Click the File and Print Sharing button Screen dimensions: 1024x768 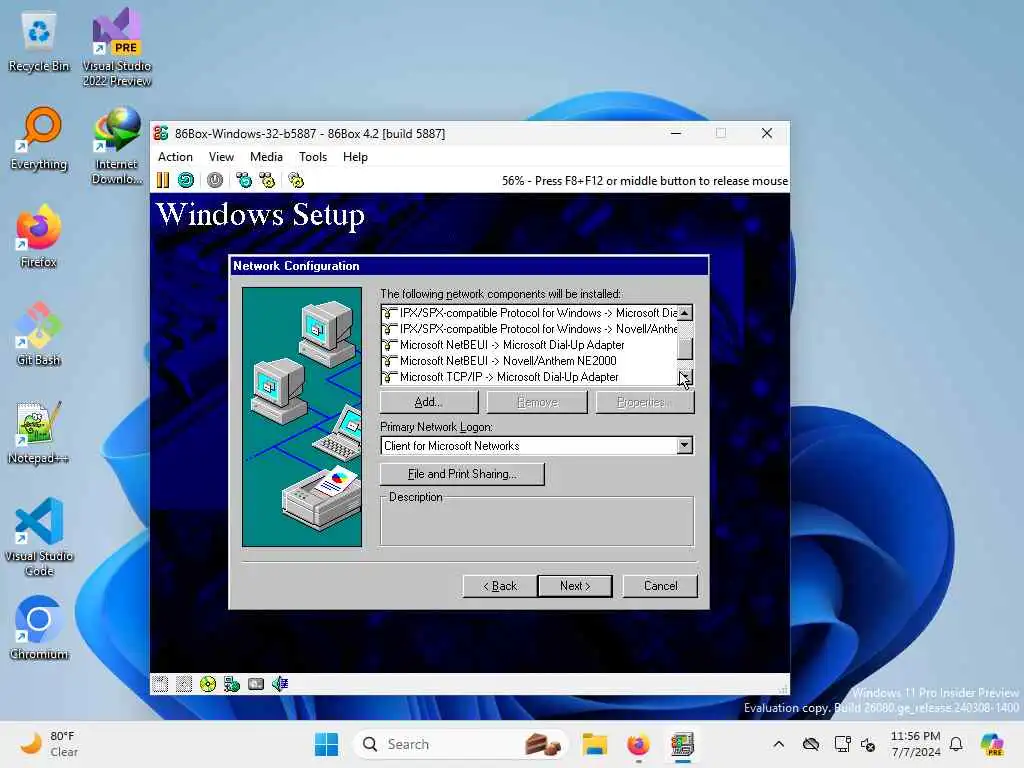462,474
